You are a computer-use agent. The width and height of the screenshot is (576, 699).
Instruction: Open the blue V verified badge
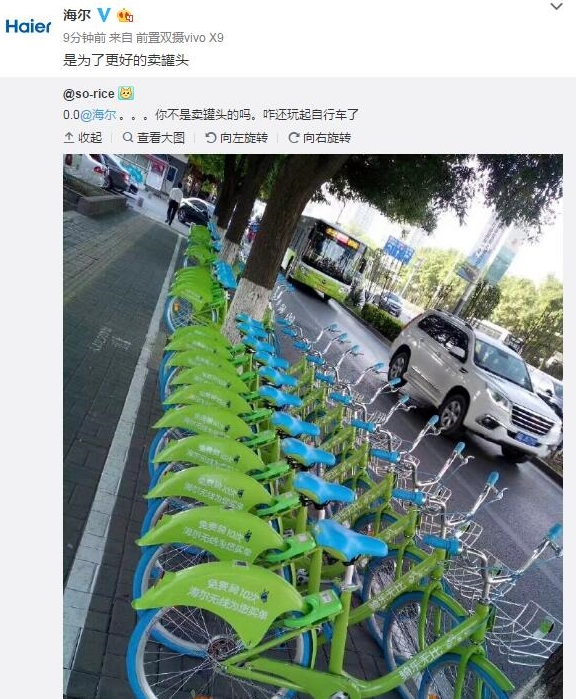[x=104, y=15]
